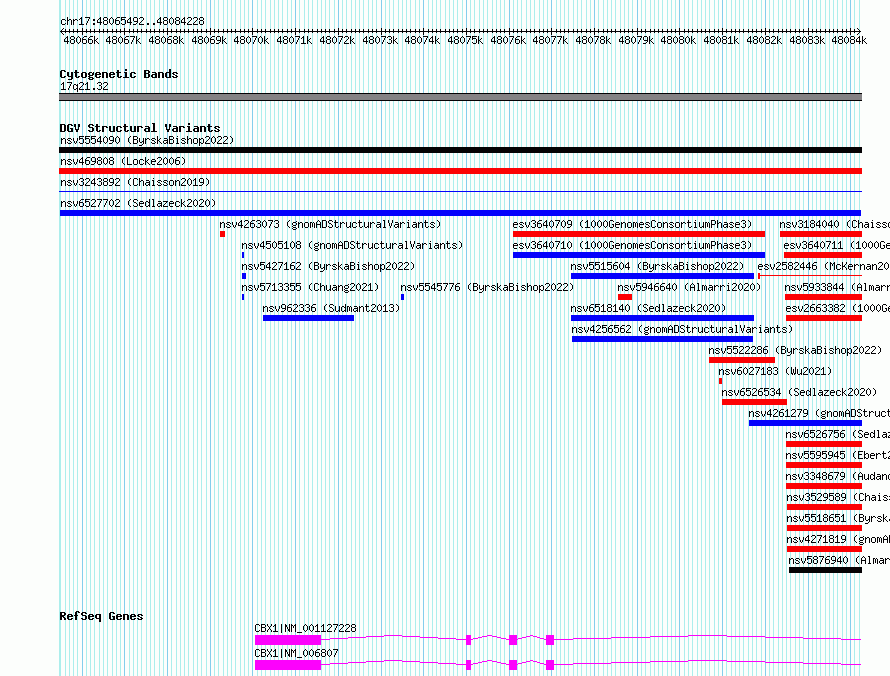Click the nsv5554090 (ByrskaBishop2022) label
The height and width of the screenshot is (676, 890).
click(x=147, y=140)
